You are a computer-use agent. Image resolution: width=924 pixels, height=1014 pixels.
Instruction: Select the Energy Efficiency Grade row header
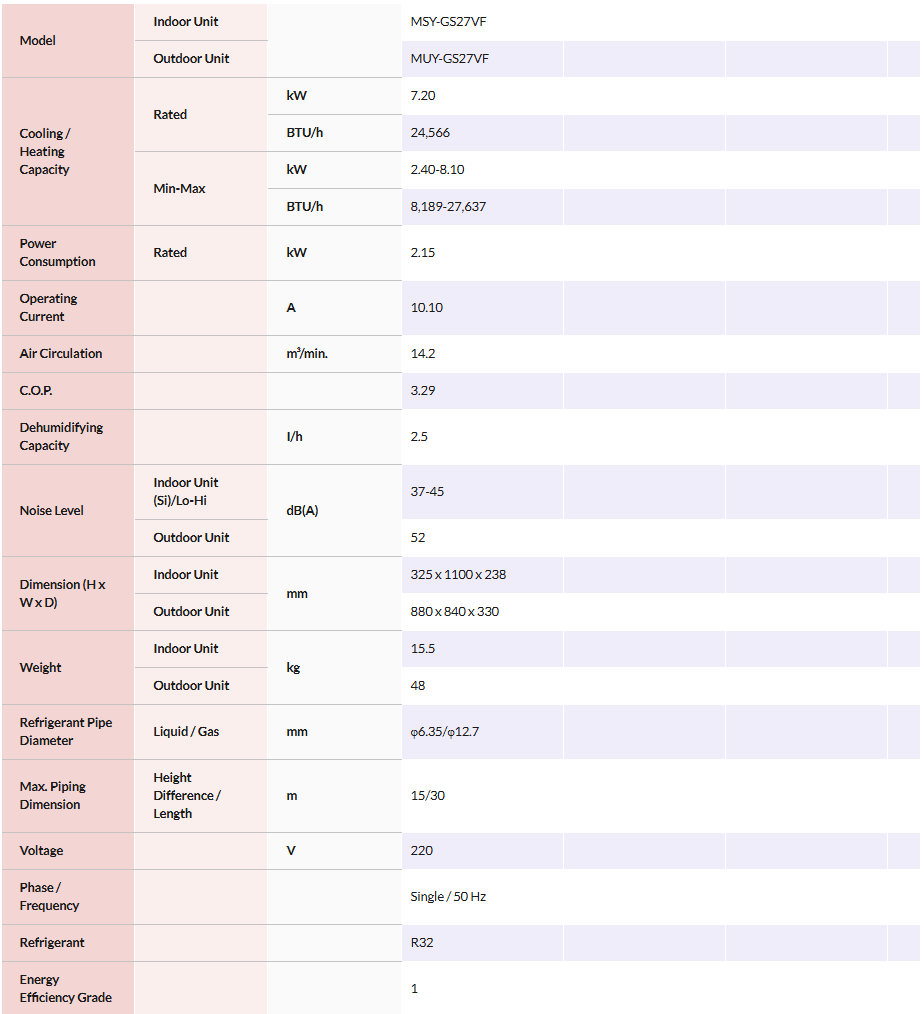point(65,988)
